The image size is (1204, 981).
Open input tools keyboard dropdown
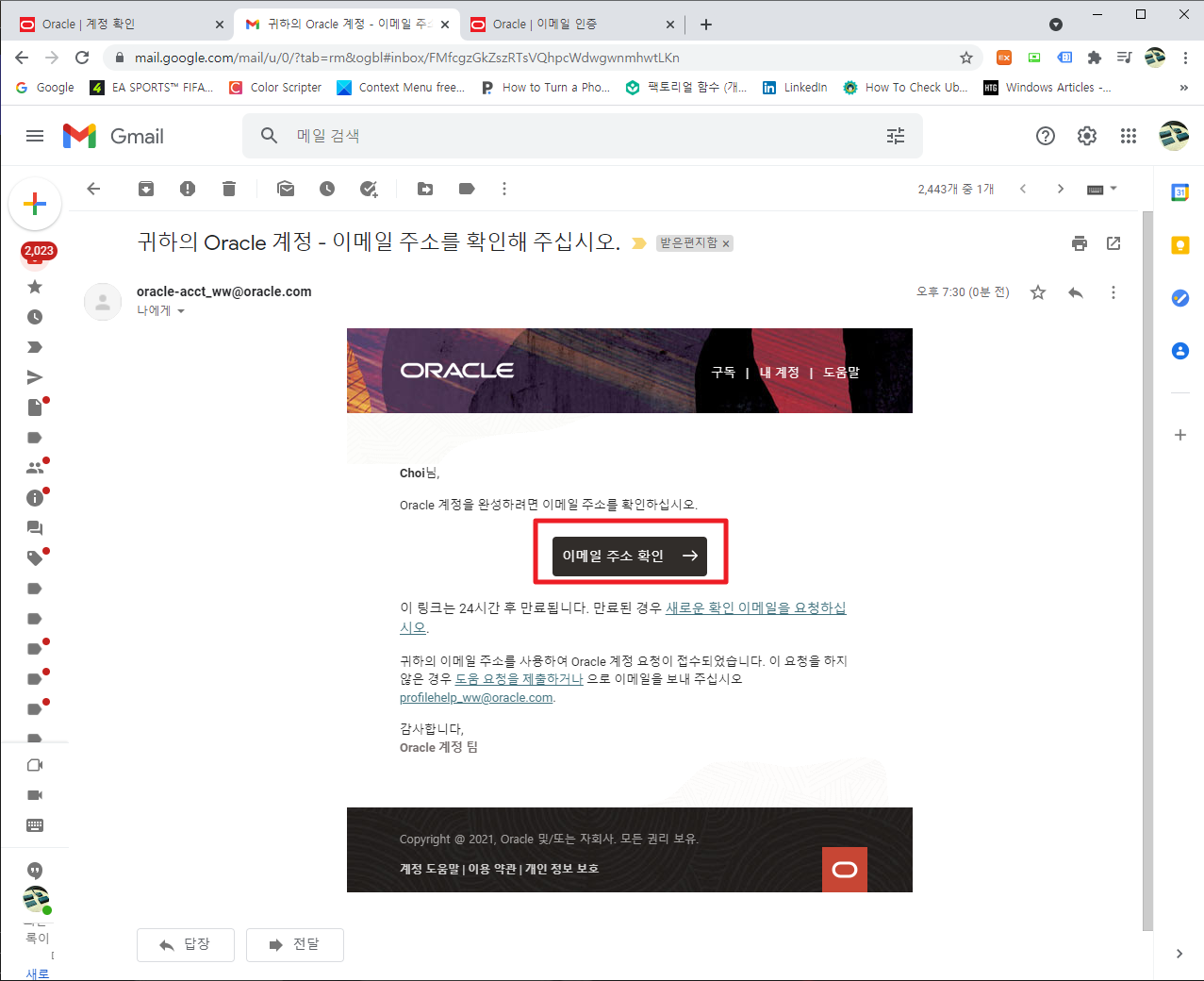click(1101, 189)
